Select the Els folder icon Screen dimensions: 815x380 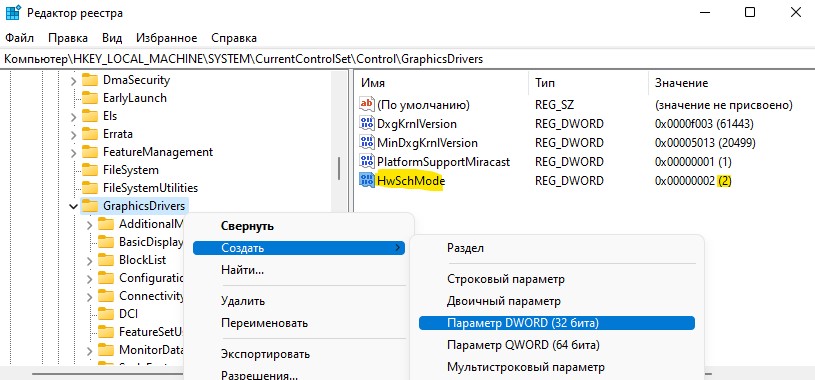(90, 116)
